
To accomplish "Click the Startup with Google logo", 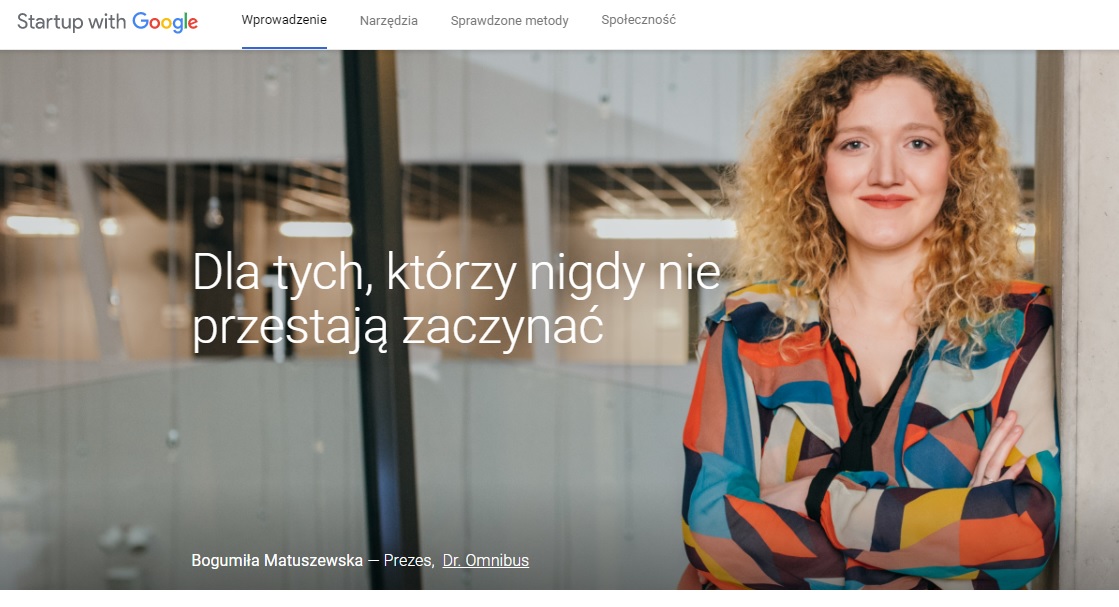I will (107, 21).
